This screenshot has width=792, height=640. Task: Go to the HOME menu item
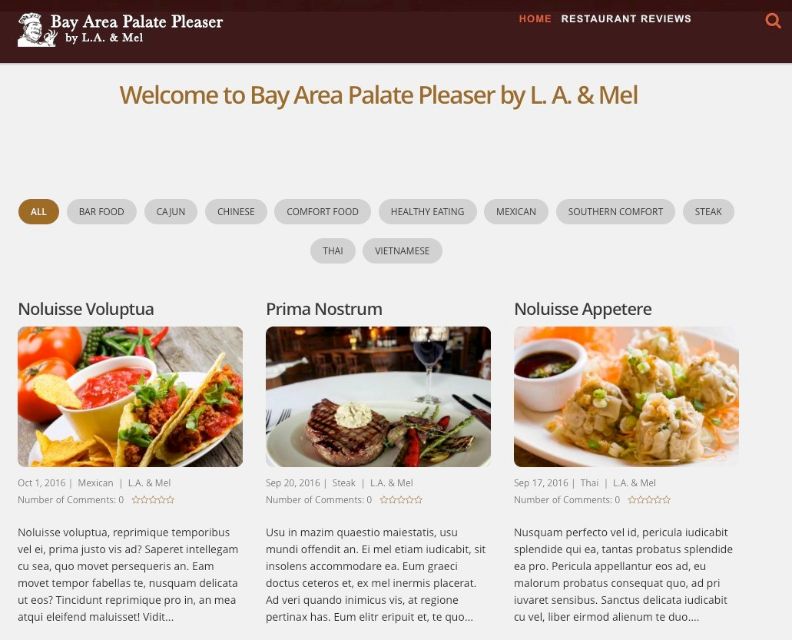click(535, 19)
